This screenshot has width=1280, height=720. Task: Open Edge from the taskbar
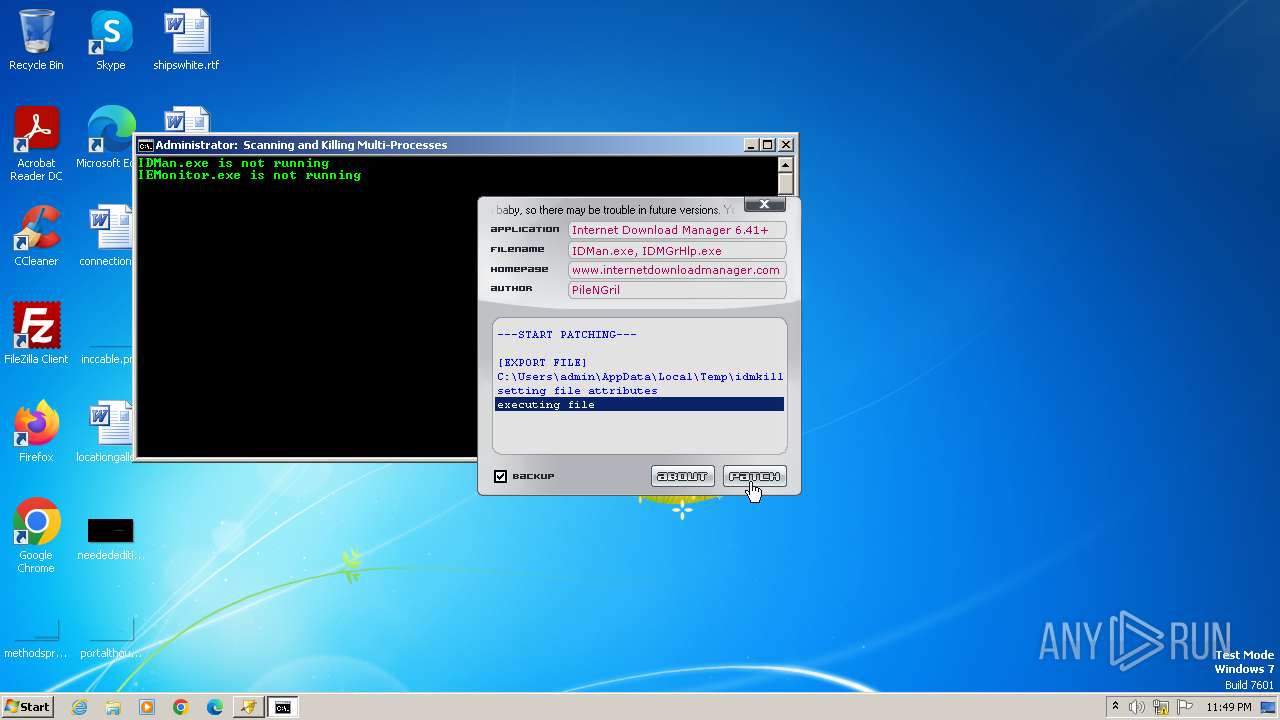click(x=215, y=707)
